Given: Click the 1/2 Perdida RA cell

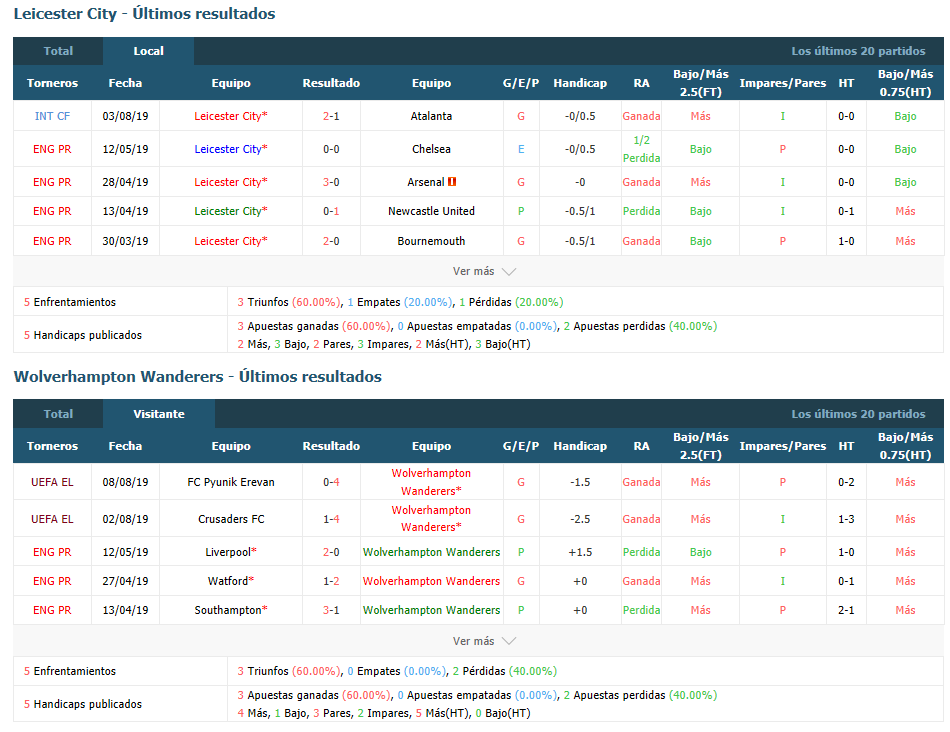Looking at the screenshot, I should coord(641,149).
